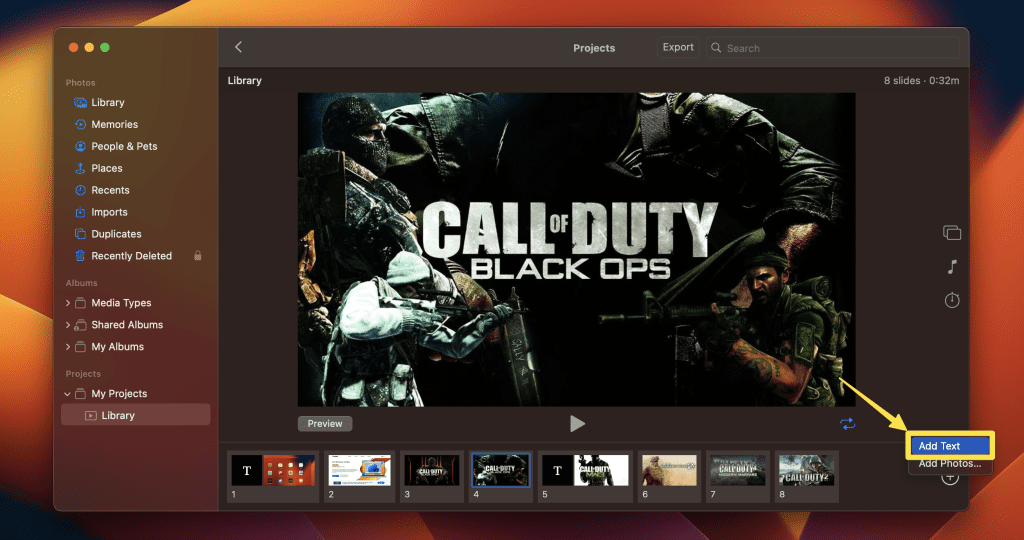Open the music note panel
The width and height of the screenshot is (1024, 540).
tap(952, 266)
